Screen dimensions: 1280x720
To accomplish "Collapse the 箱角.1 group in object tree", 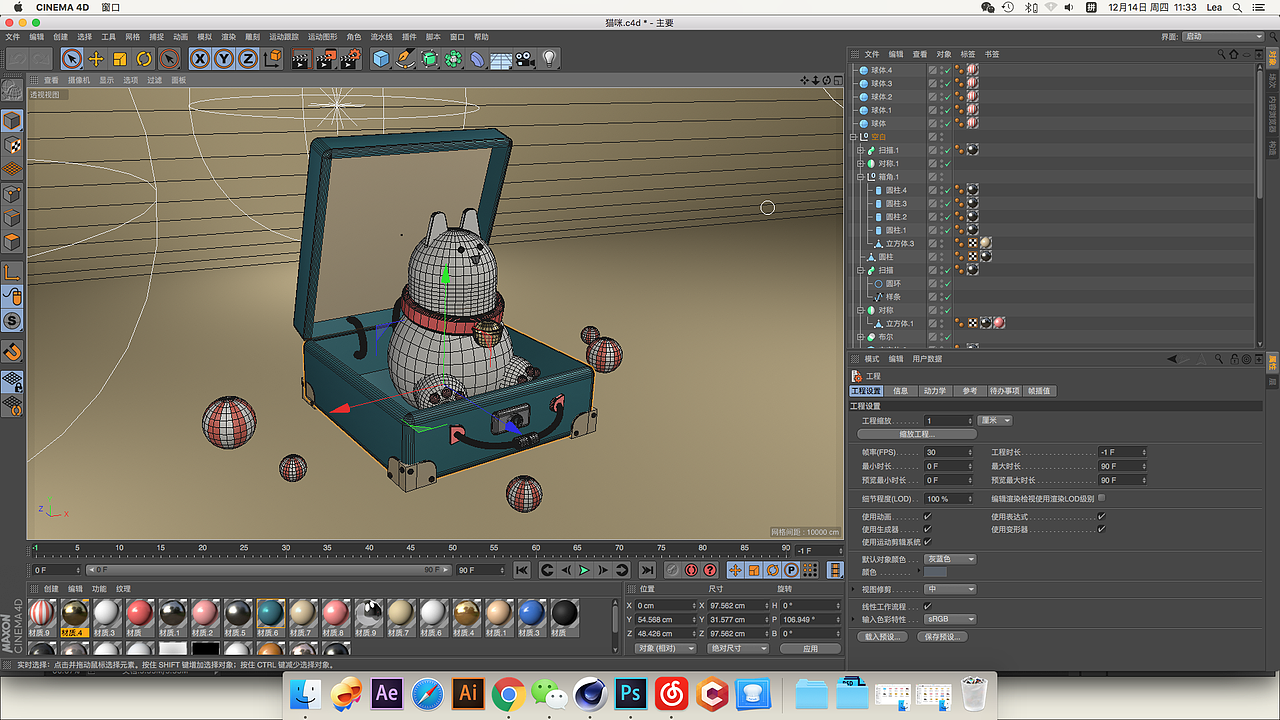I will pos(860,177).
